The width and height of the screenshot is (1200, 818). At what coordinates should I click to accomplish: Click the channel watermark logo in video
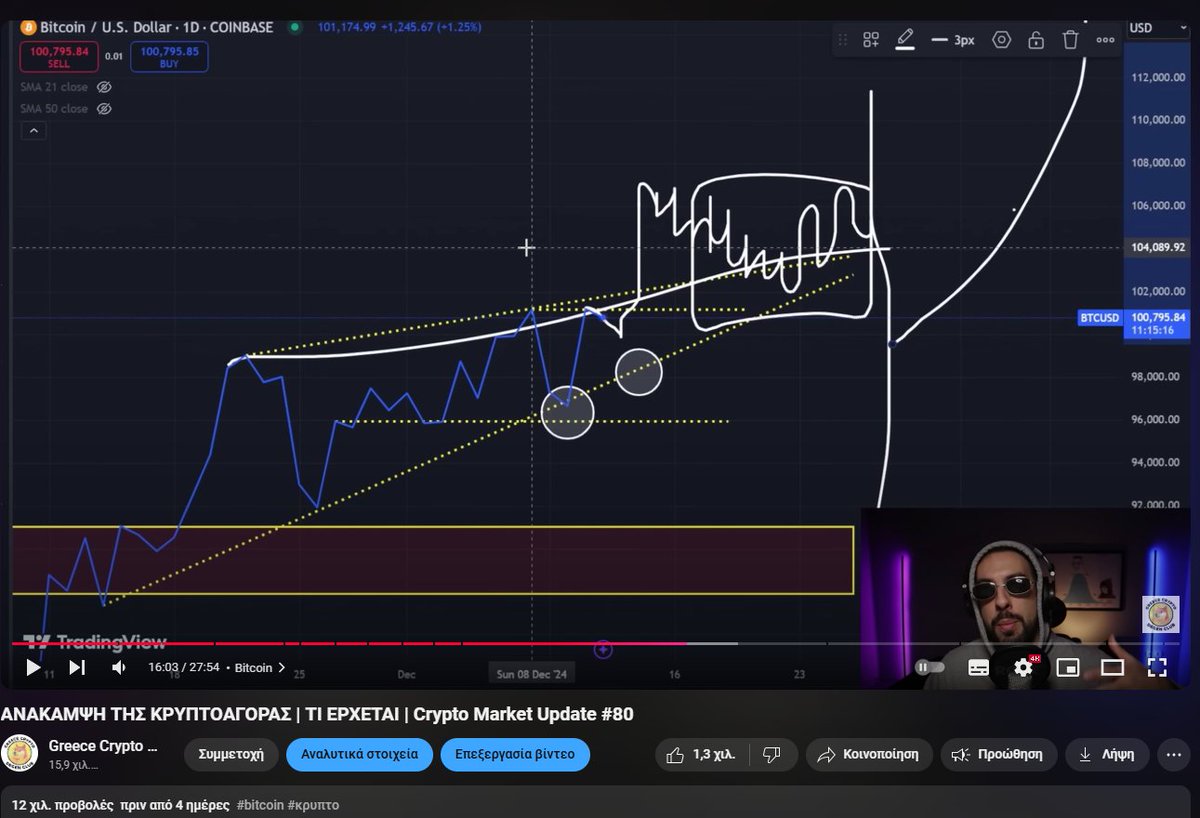click(1161, 613)
